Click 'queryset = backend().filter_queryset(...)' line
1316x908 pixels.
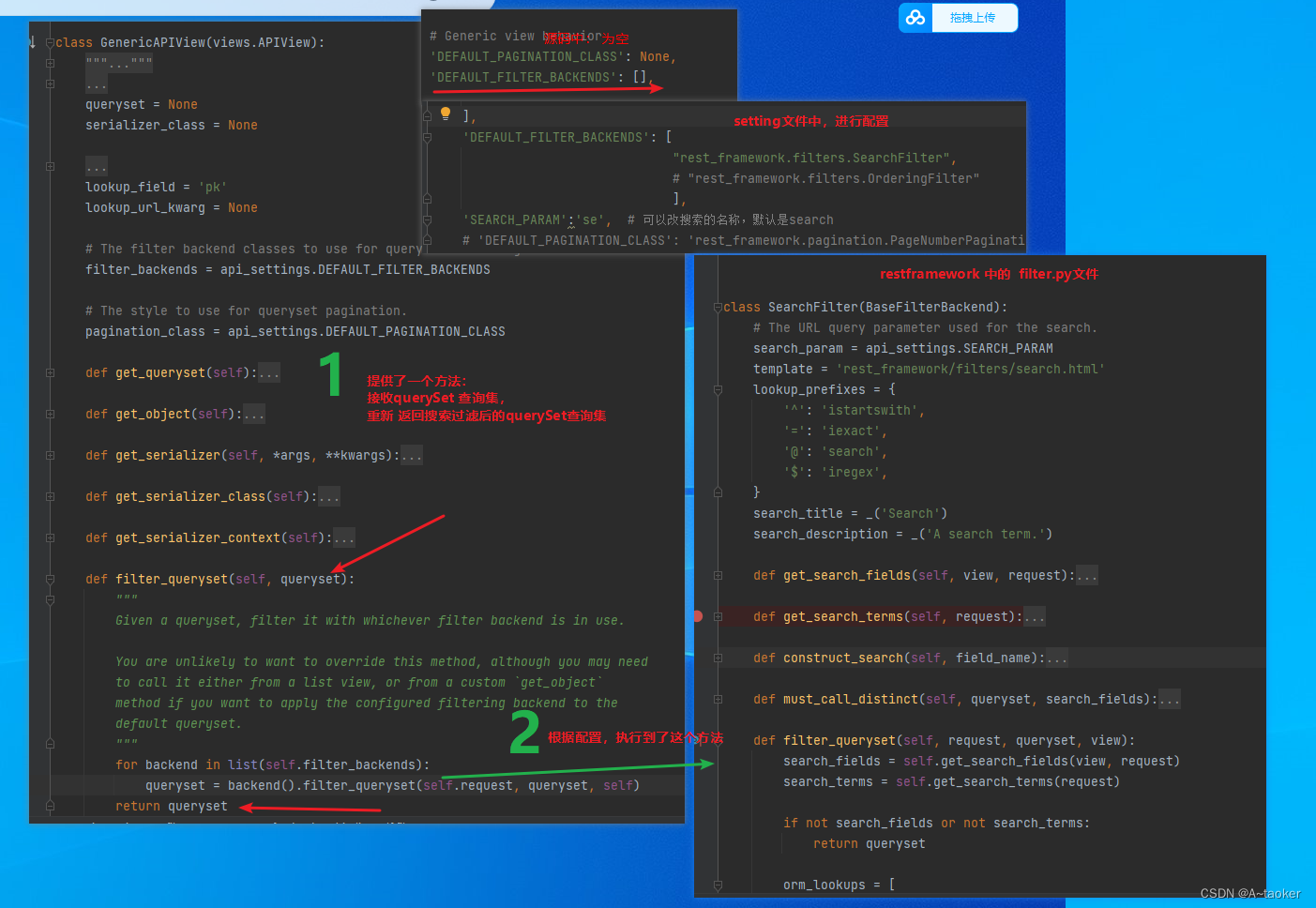pyautogui.click(x=393, y=785)
